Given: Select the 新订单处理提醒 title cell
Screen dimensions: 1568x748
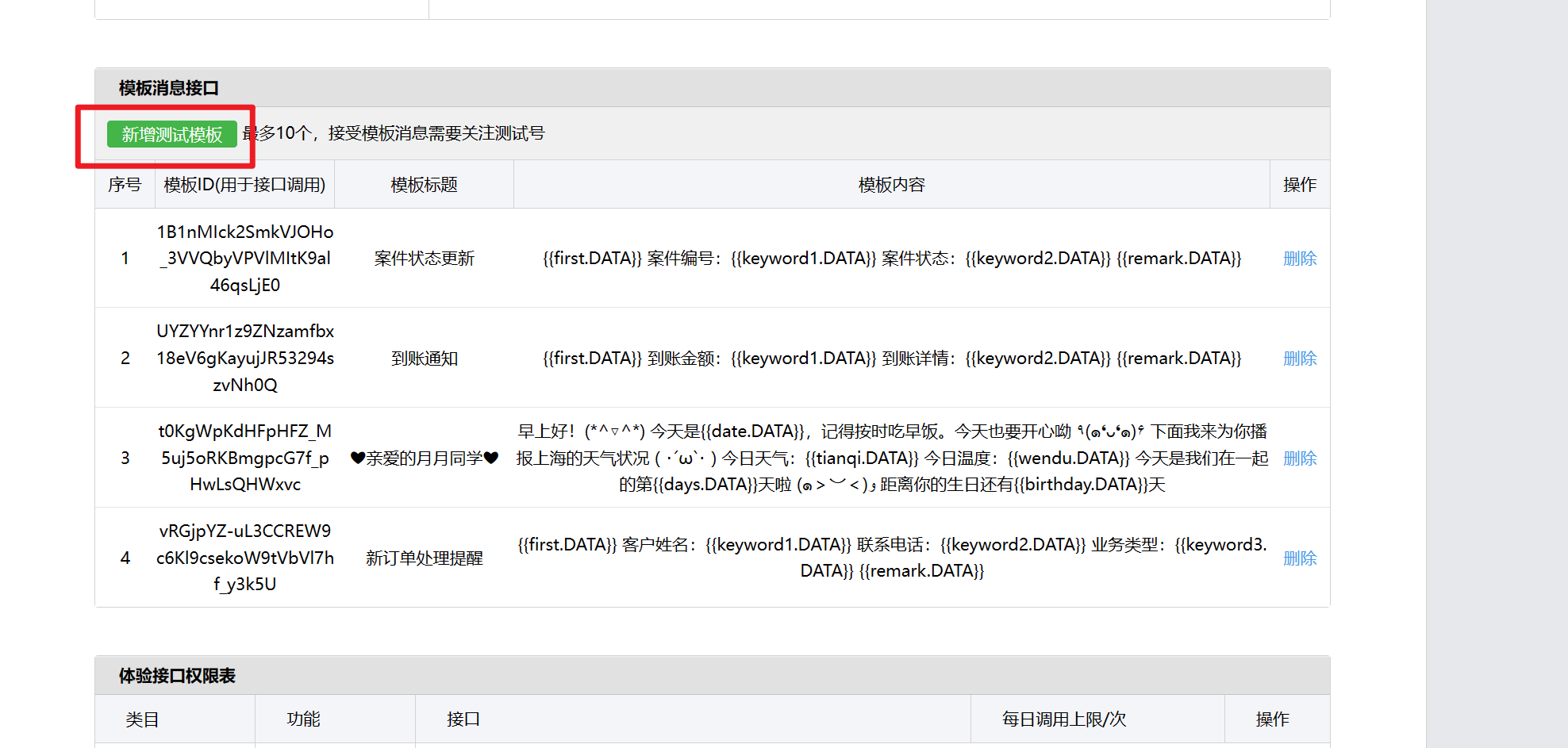Looking at the screenshot, I should (x=425, y=558).
